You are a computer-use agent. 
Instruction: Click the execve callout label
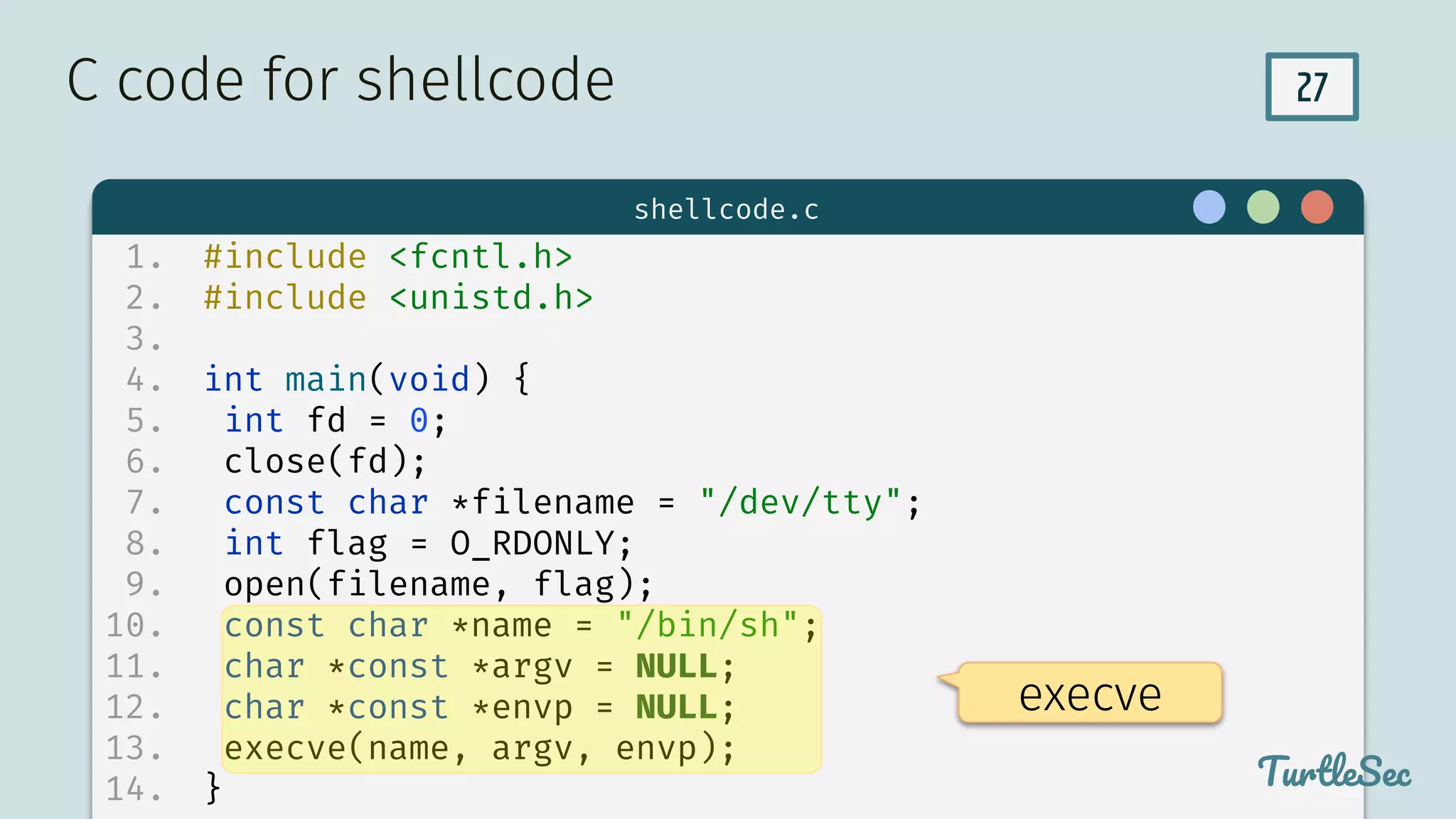coord(1089,694)
